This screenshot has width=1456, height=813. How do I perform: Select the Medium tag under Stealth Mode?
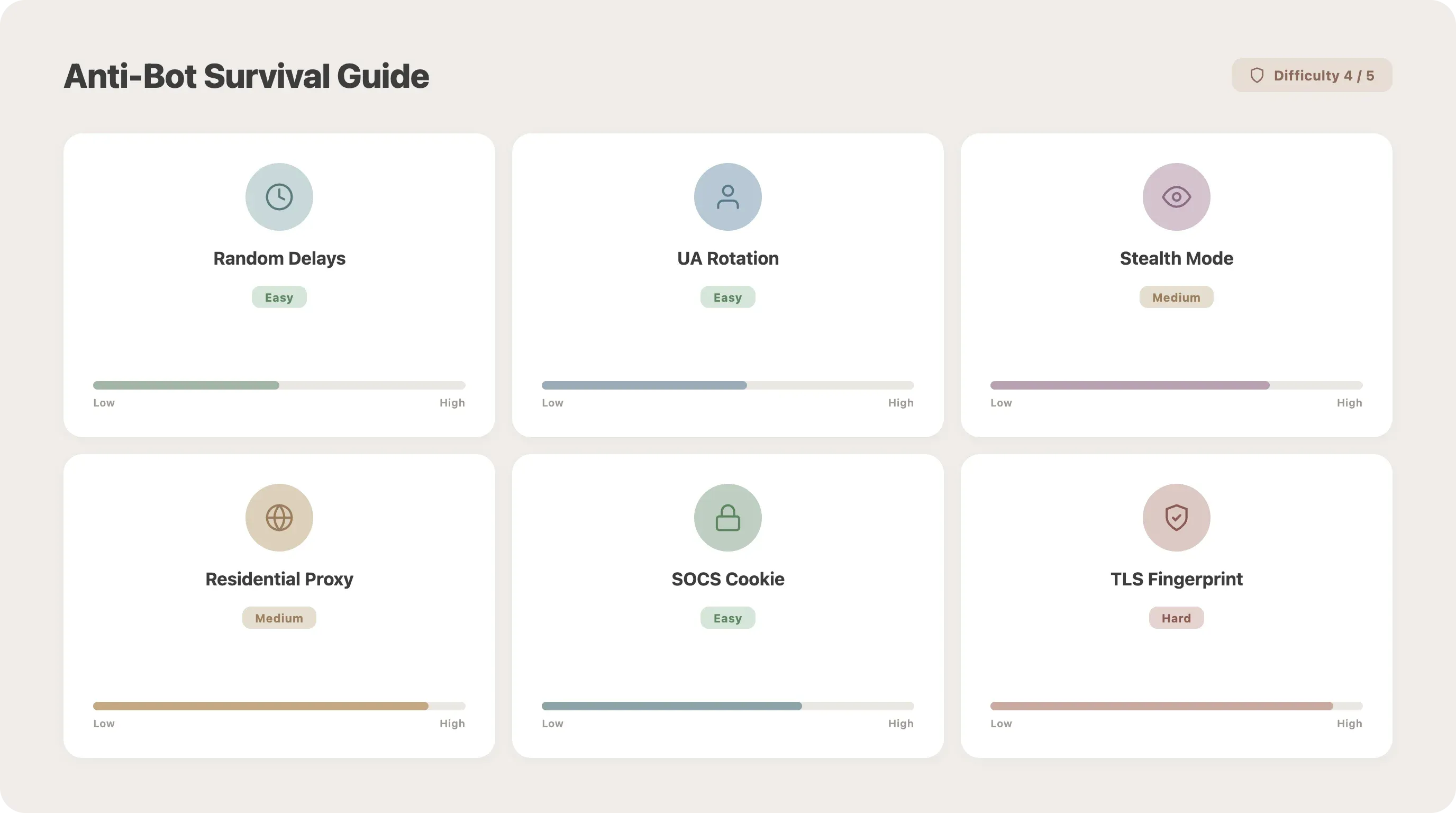coord(1176,297)
